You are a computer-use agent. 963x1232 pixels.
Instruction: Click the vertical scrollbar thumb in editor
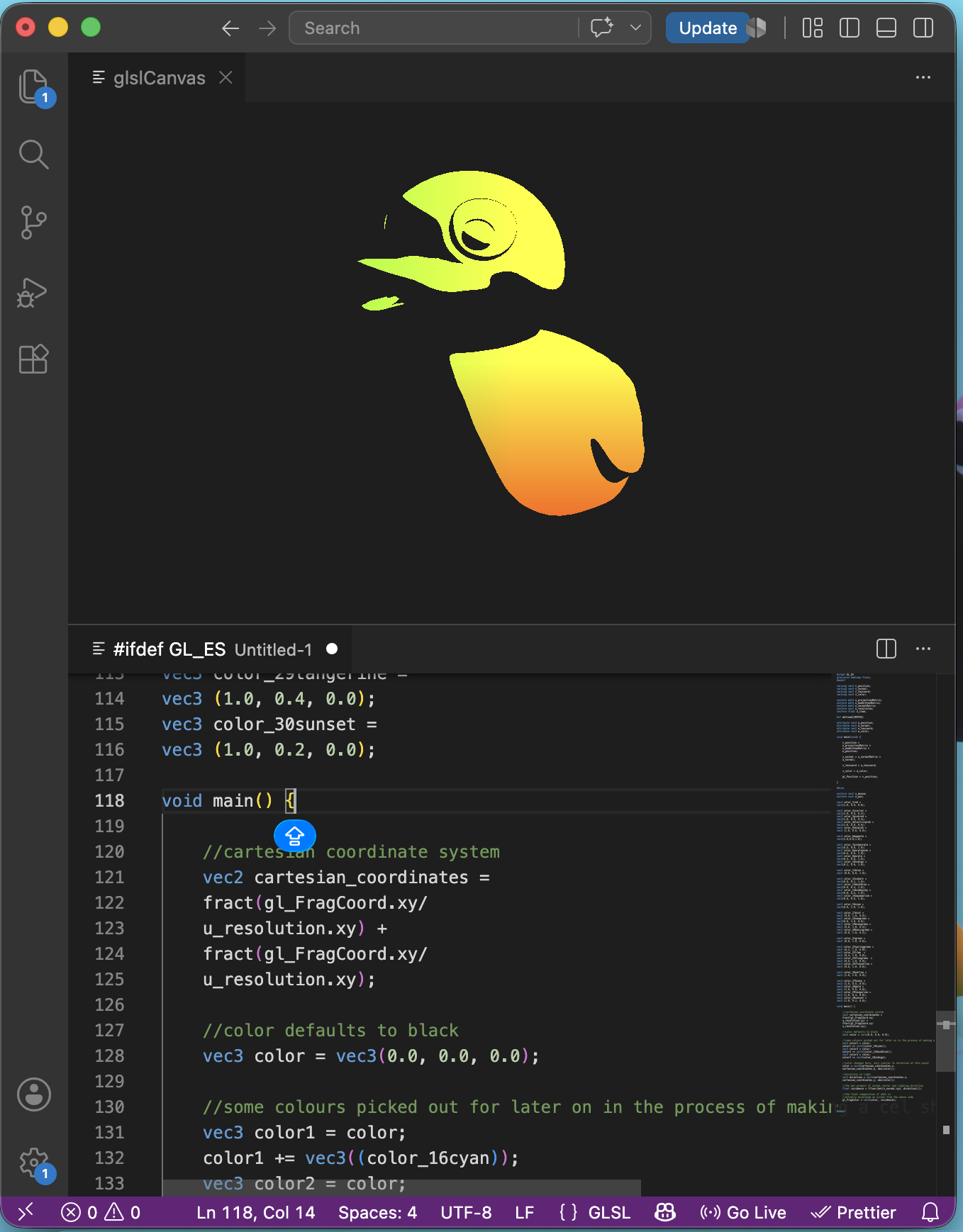tap(946, 1041)
